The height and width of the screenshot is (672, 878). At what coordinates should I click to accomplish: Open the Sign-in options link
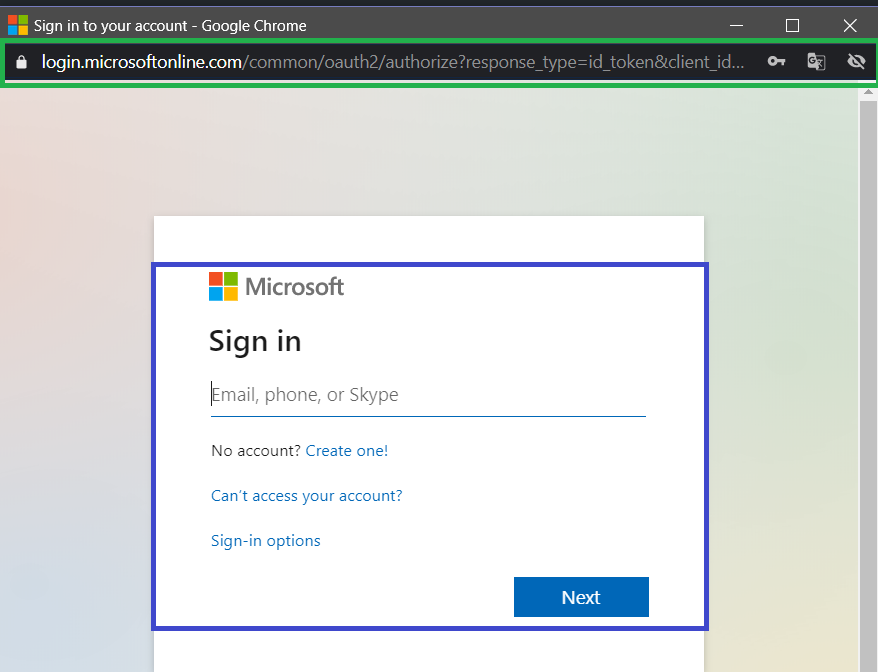265,541
